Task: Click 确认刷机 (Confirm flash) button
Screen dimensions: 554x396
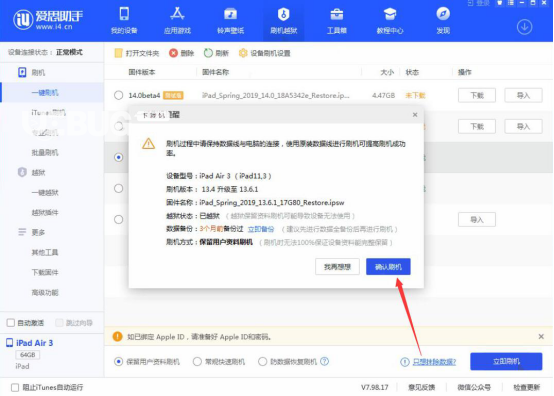Action: tap(388, 267)
